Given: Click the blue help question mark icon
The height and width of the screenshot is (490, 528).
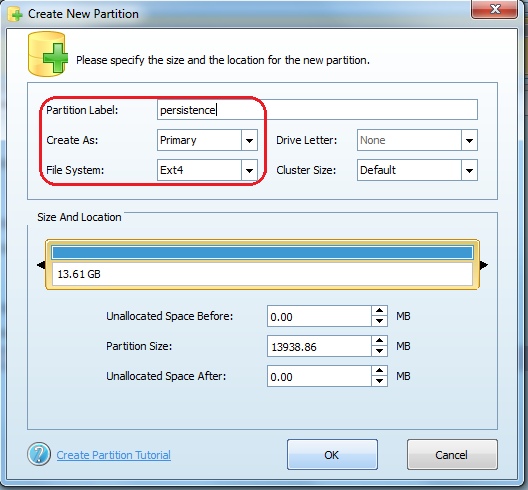Looking at the screenshot, I should [39, 454].
